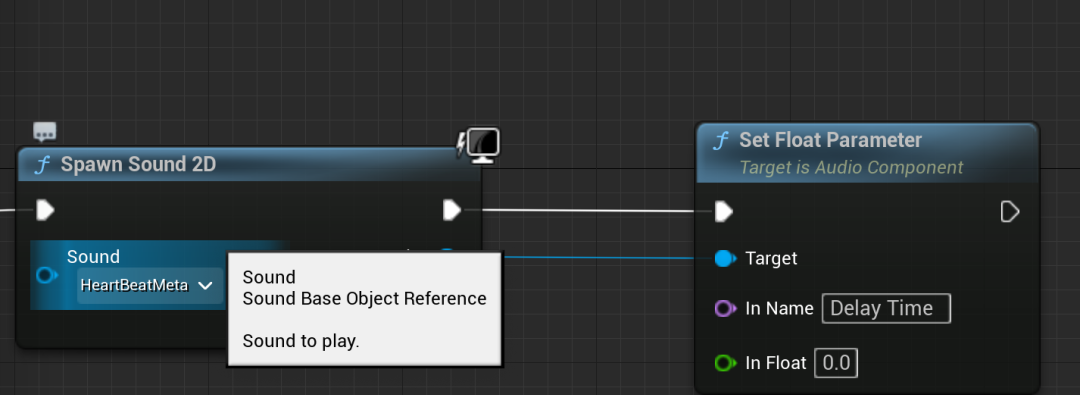
Task: Click the white exec wire between the nodes
Action: (x=589, y=210)
